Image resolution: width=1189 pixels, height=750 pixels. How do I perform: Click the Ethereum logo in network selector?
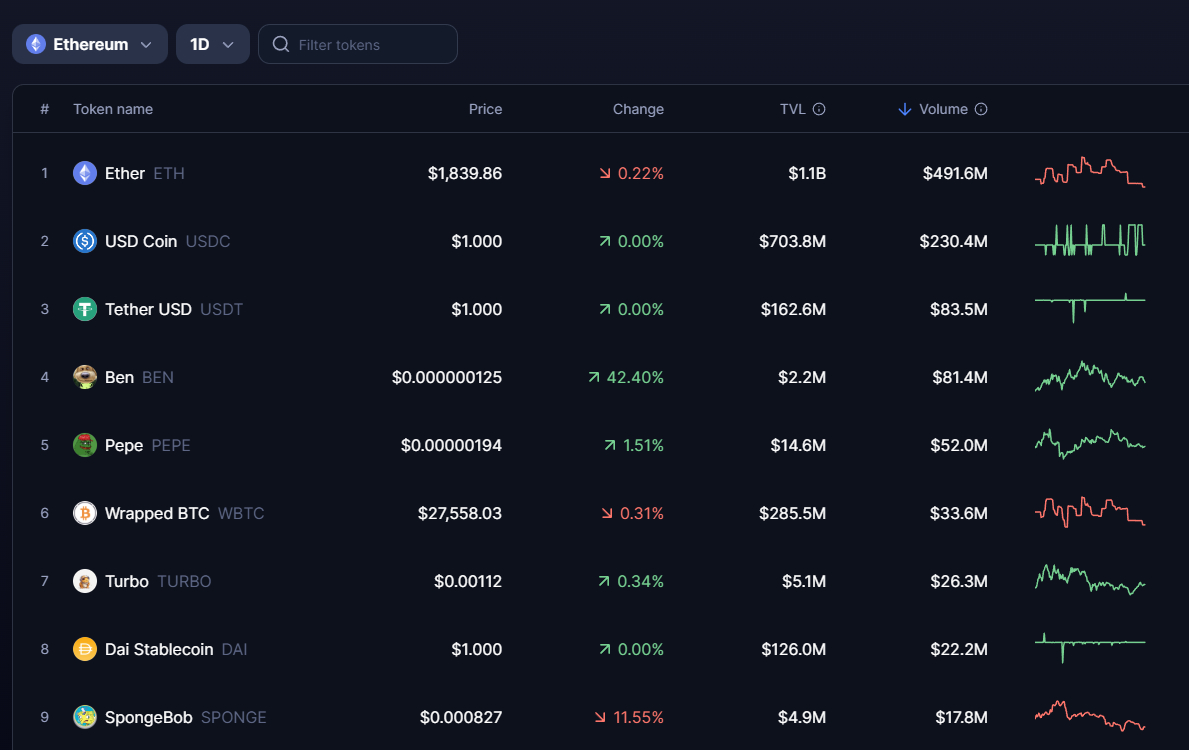[x=36, y=44]
